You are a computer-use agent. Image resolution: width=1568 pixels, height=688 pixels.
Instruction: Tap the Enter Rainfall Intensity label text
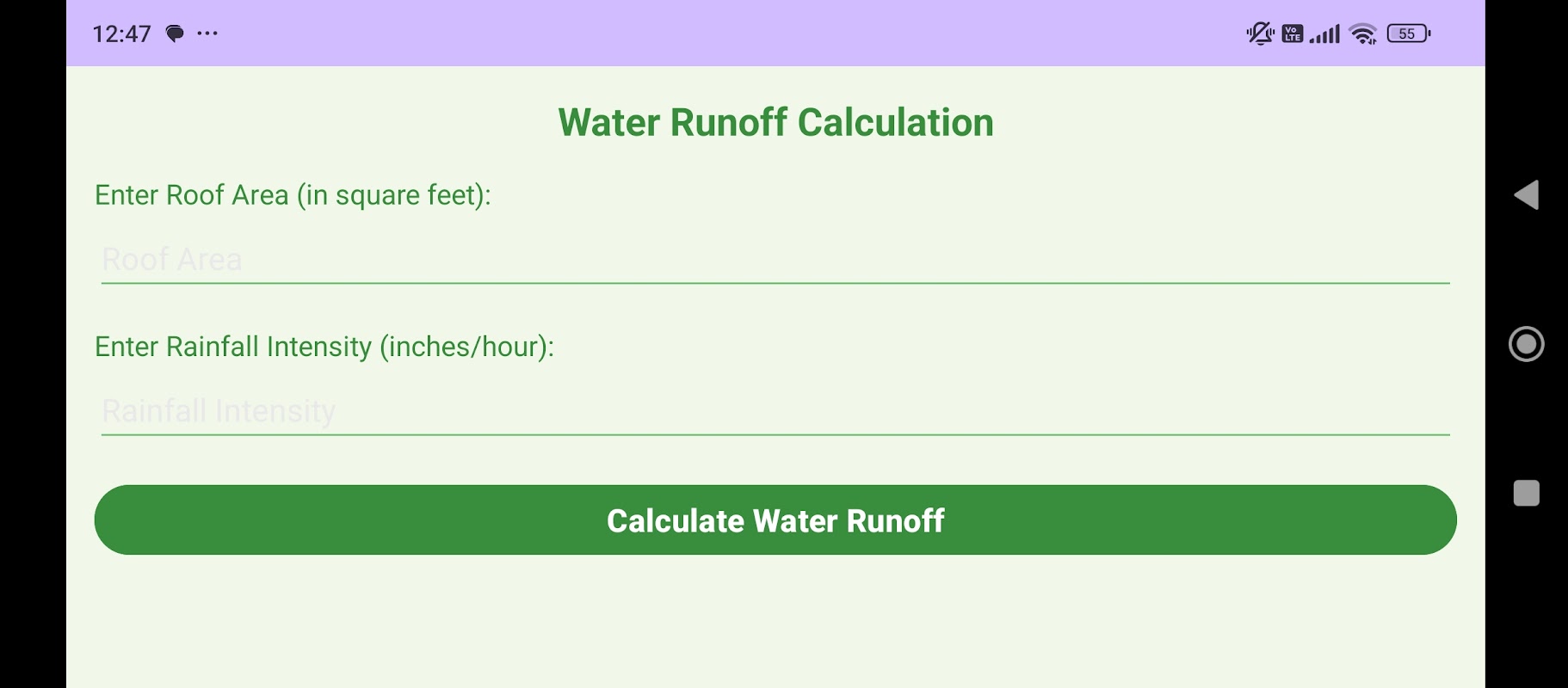[x=324, y=347]
